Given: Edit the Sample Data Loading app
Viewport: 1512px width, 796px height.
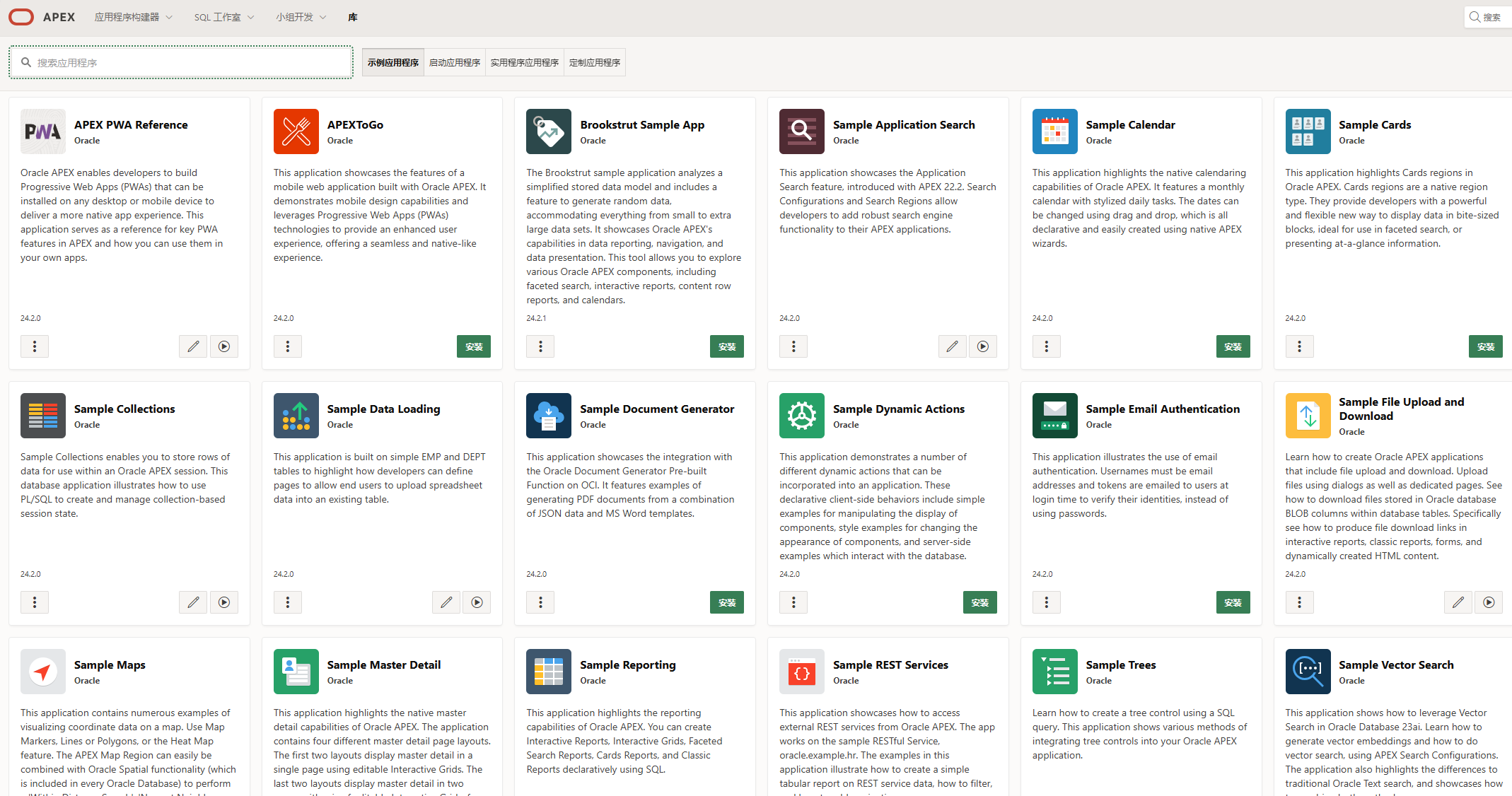Looking at the screenshot, I should (x=446, y=602).
